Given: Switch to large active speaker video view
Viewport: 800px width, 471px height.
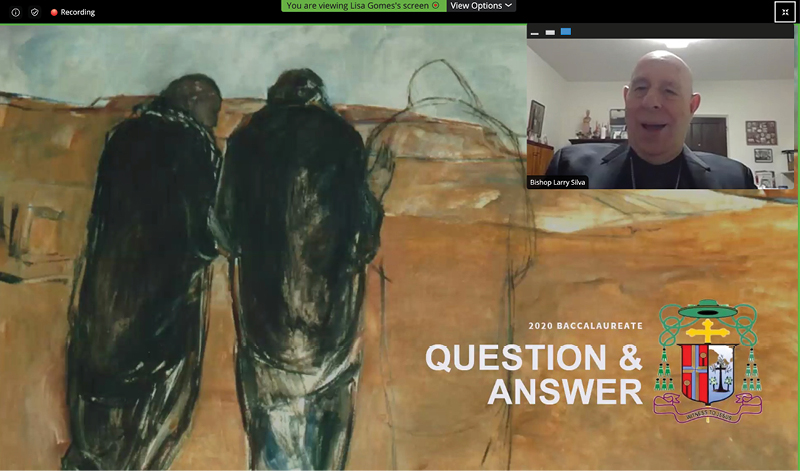Looking at the screenshot, I should pos(566,32).
